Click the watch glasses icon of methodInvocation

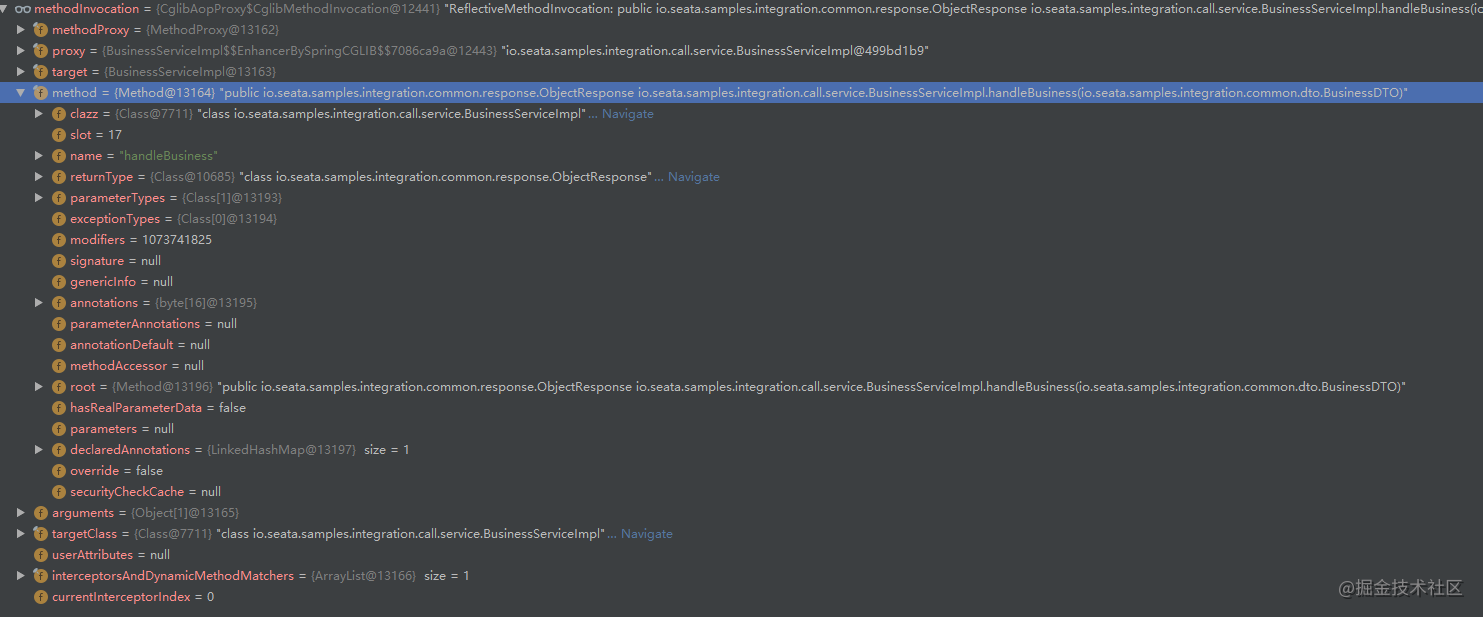pos(22,8)
